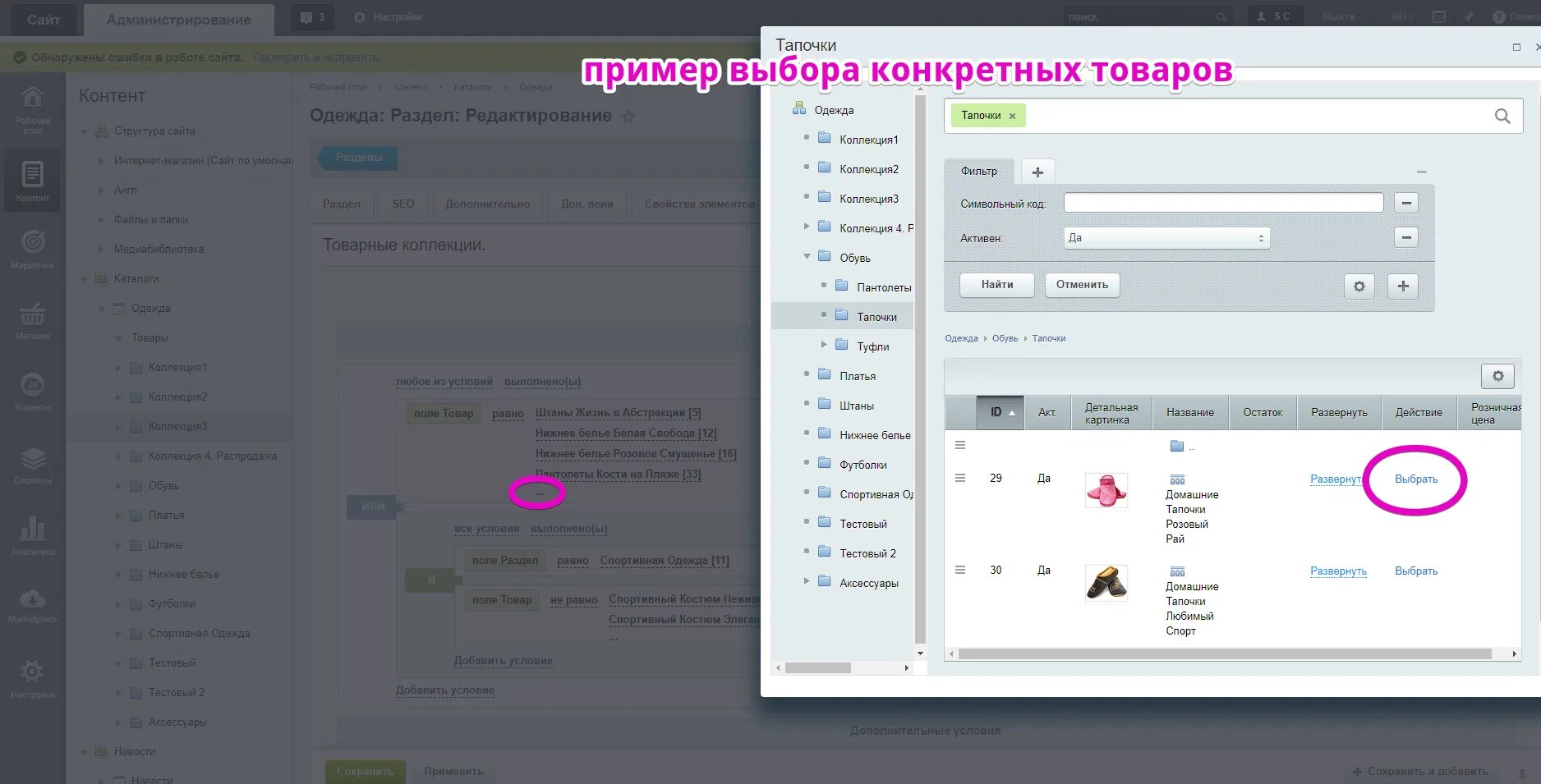Open the RU language dropdown

coord(1400,15)
